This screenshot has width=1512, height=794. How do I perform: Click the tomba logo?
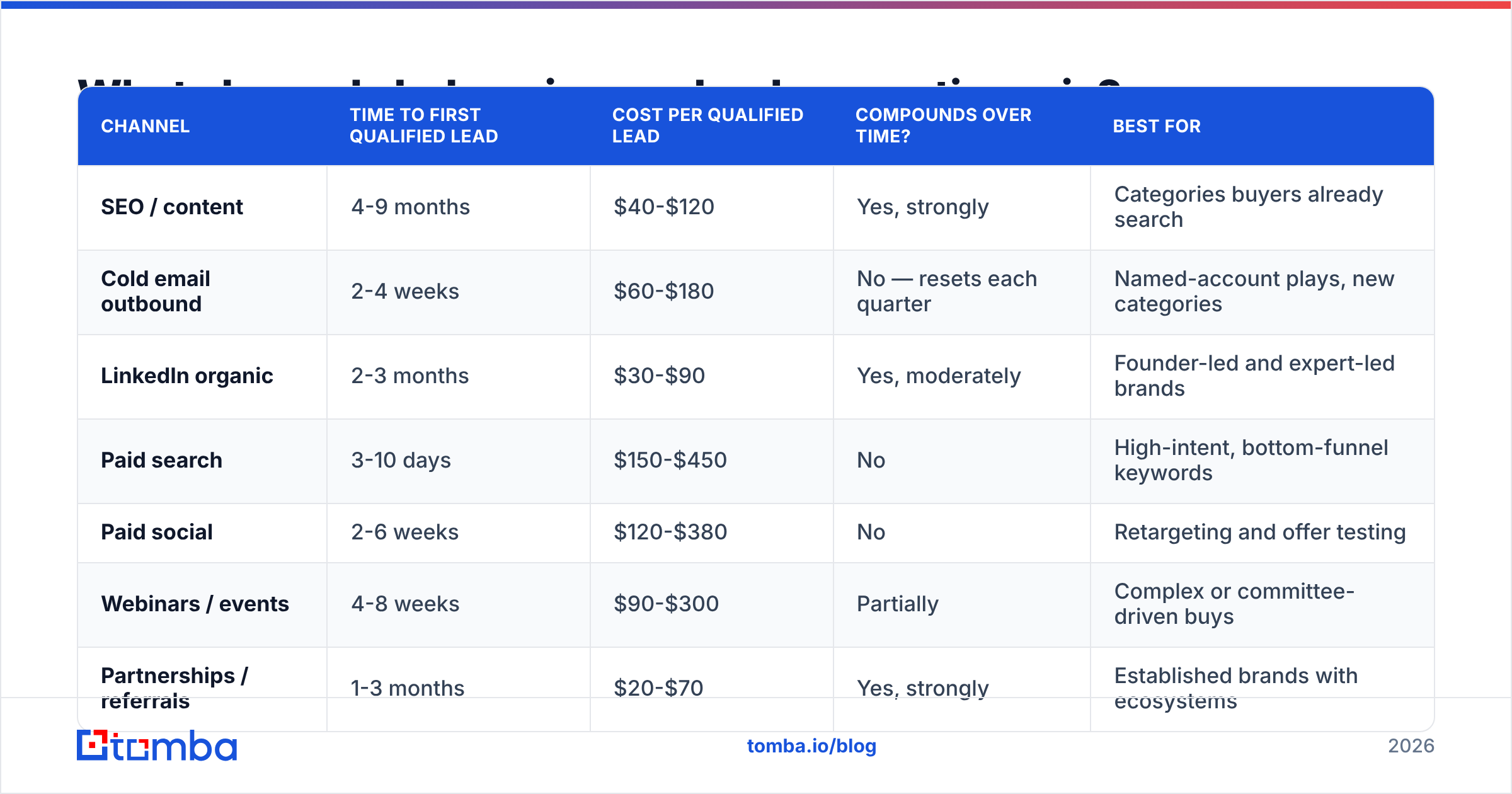point(157,745)
